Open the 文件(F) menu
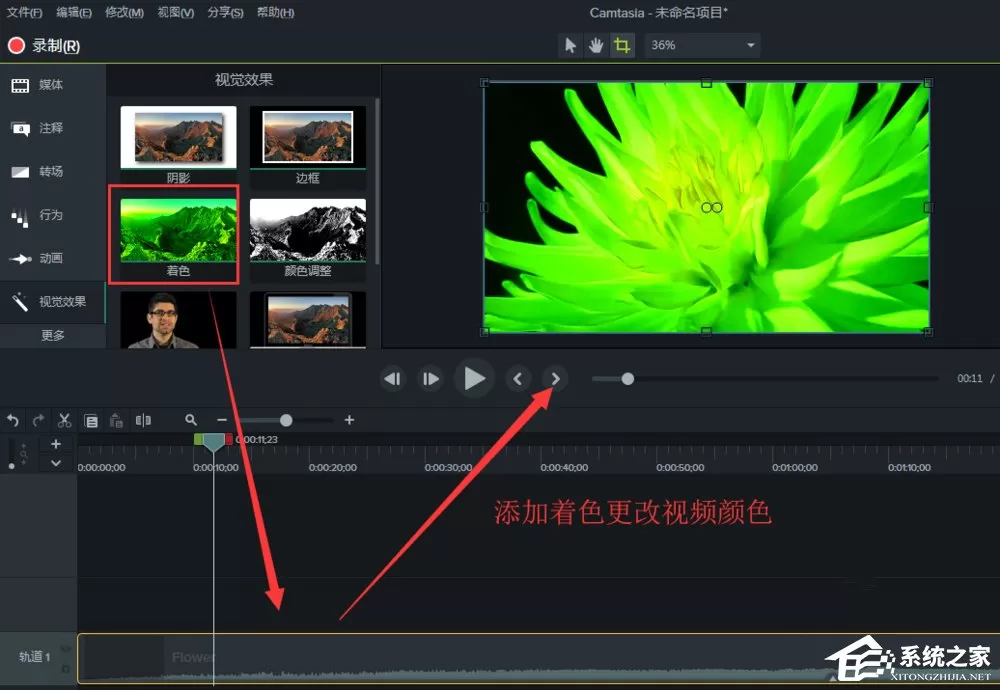 pyautogui.click(x=24, y=12)
